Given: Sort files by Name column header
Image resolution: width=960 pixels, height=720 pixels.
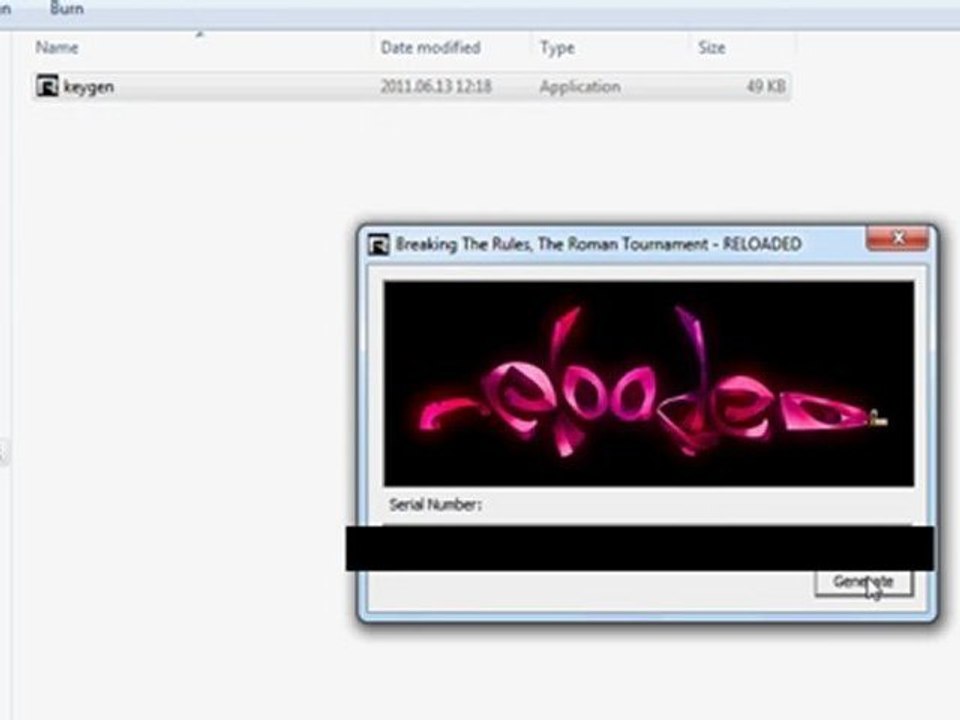Looking at the screenshot, I should (57, 47).
